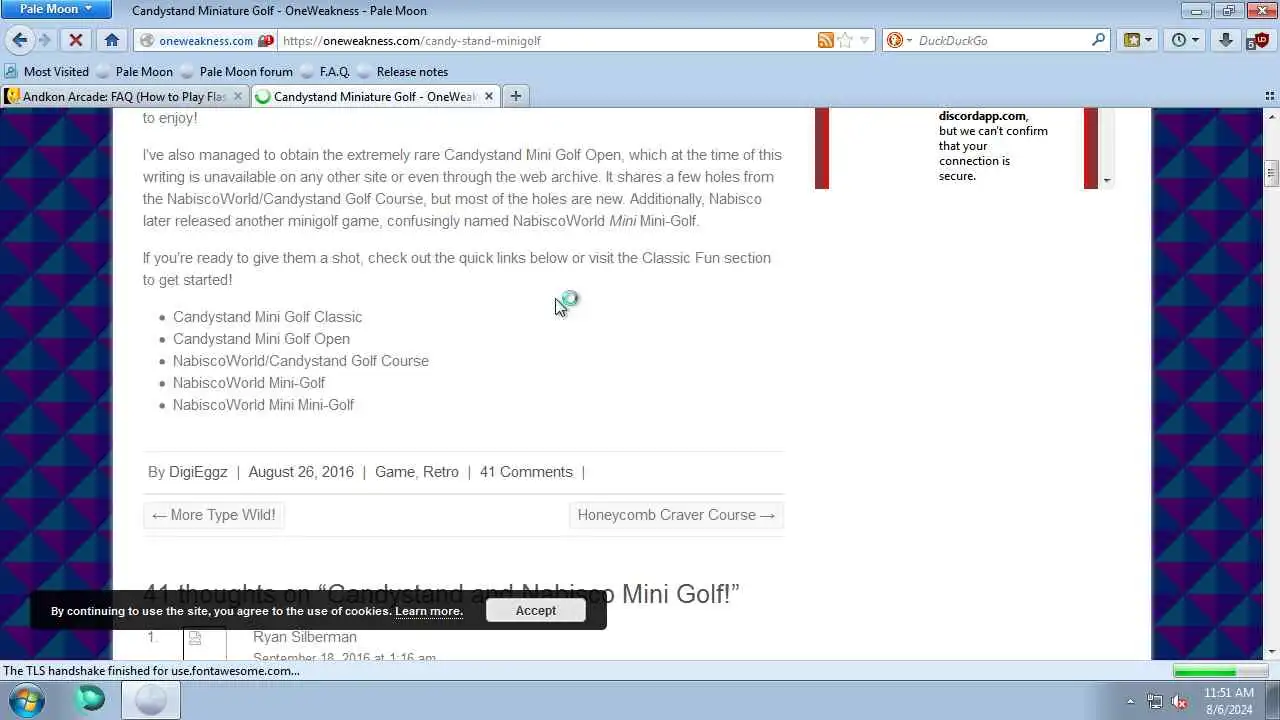Screen dimensions: 1280x720
Task: Stop page loading with the X button
Action: pyautogui.click(x=76, y=40)
